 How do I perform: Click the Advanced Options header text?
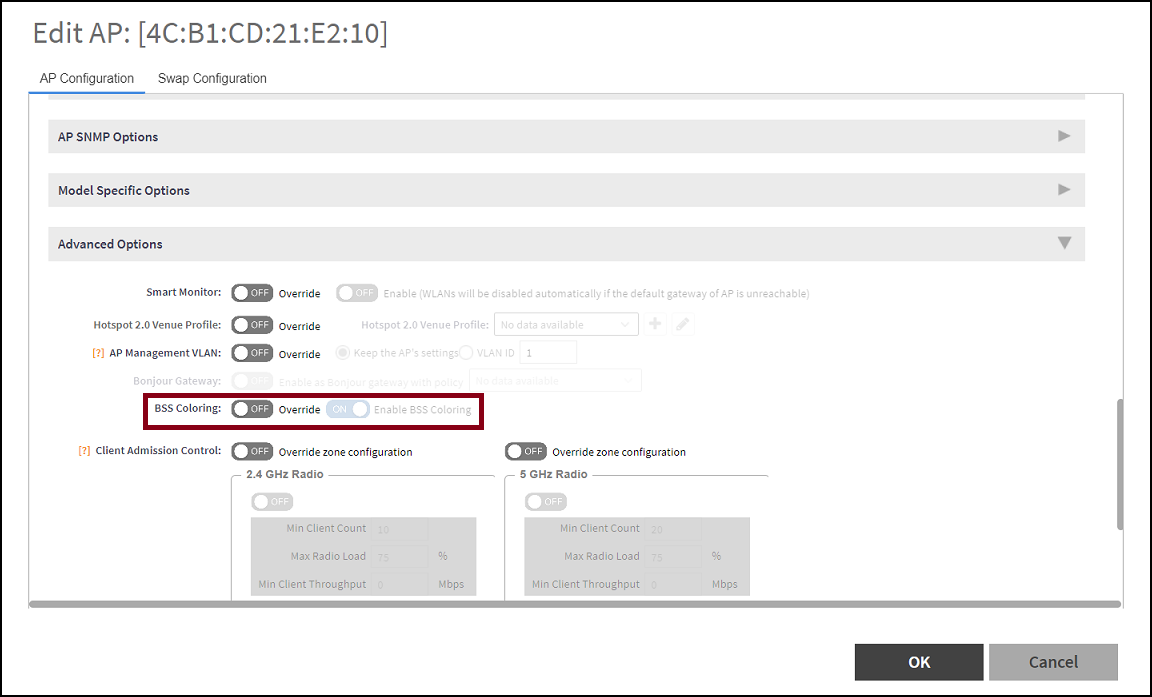[110, 244]
